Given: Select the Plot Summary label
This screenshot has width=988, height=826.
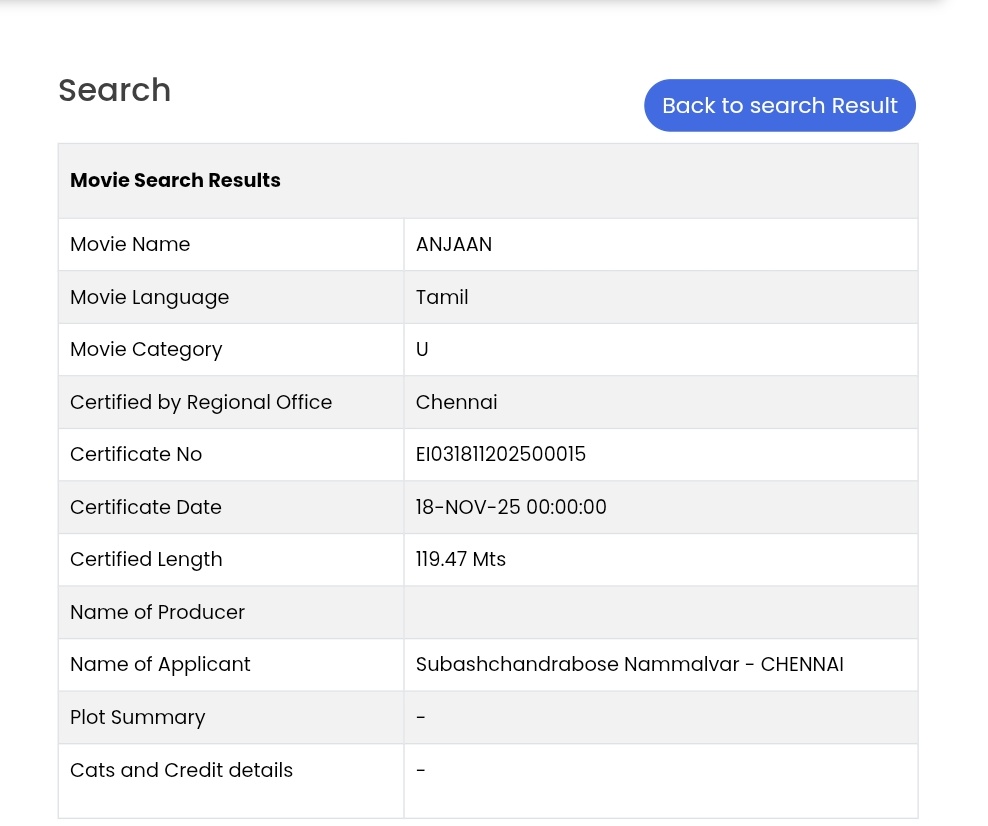Looking at the screenshot, I should 137,718.
